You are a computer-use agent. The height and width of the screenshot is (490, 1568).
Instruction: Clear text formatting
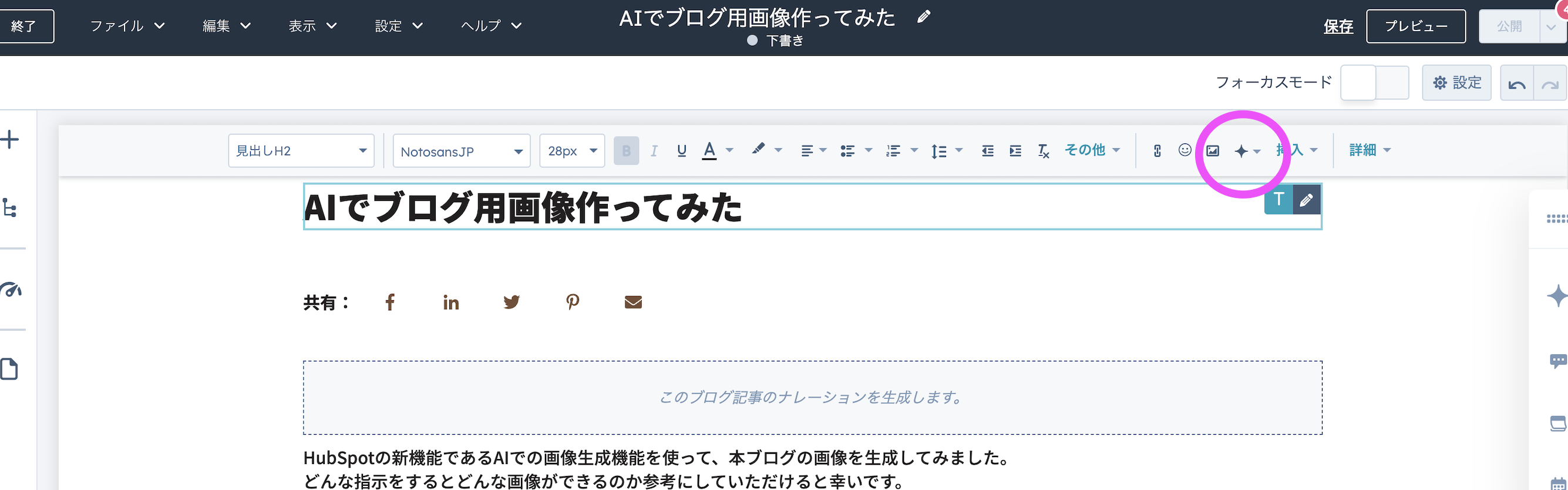coord(1044,151)
